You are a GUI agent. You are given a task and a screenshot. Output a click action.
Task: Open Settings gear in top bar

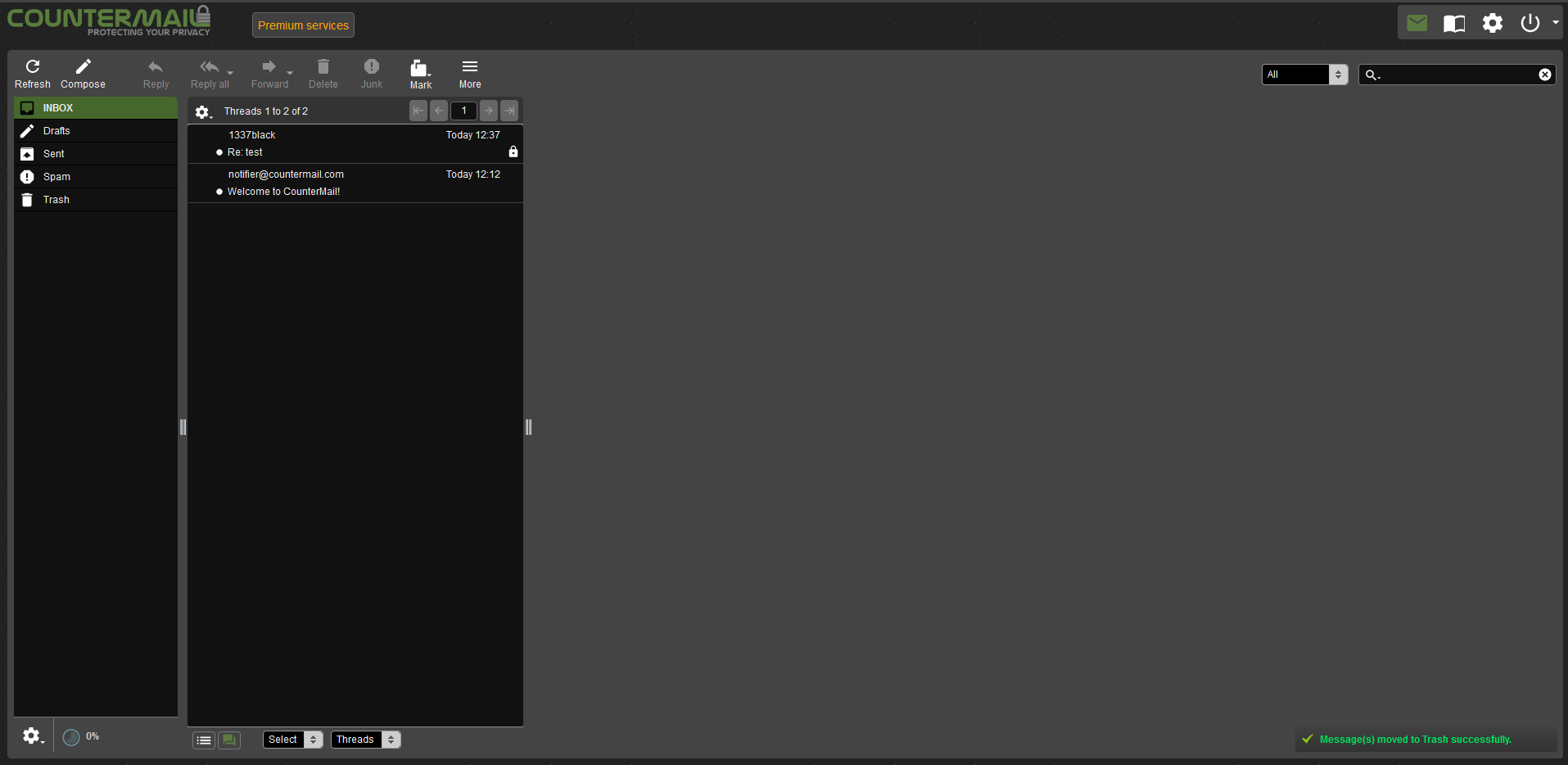click(1493, 23)
